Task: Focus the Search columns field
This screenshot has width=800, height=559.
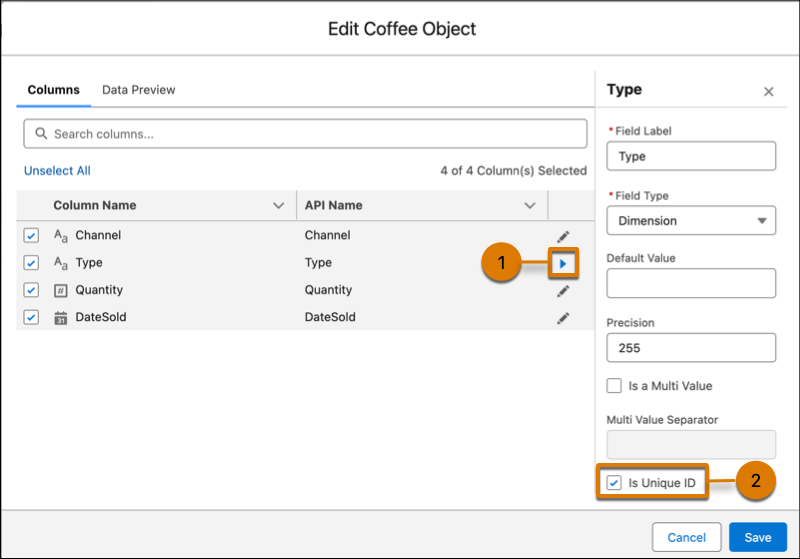Action: (305, 134)
